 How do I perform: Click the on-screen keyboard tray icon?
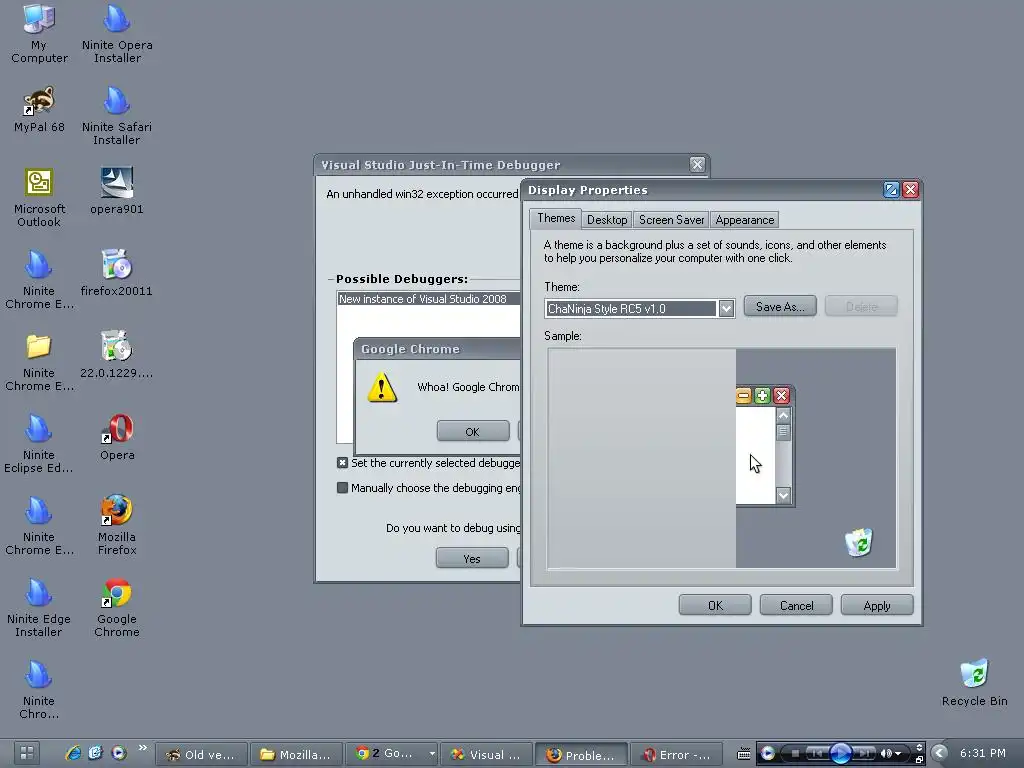click(x=744, y=754)
